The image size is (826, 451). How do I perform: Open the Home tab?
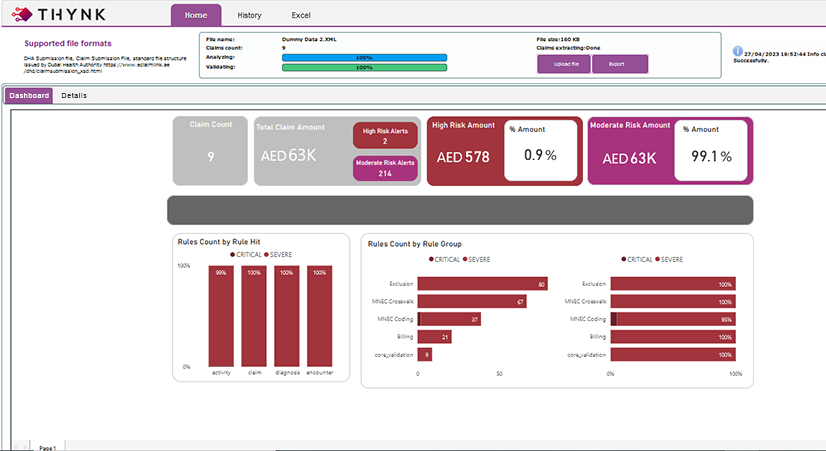tap(196, 15)
